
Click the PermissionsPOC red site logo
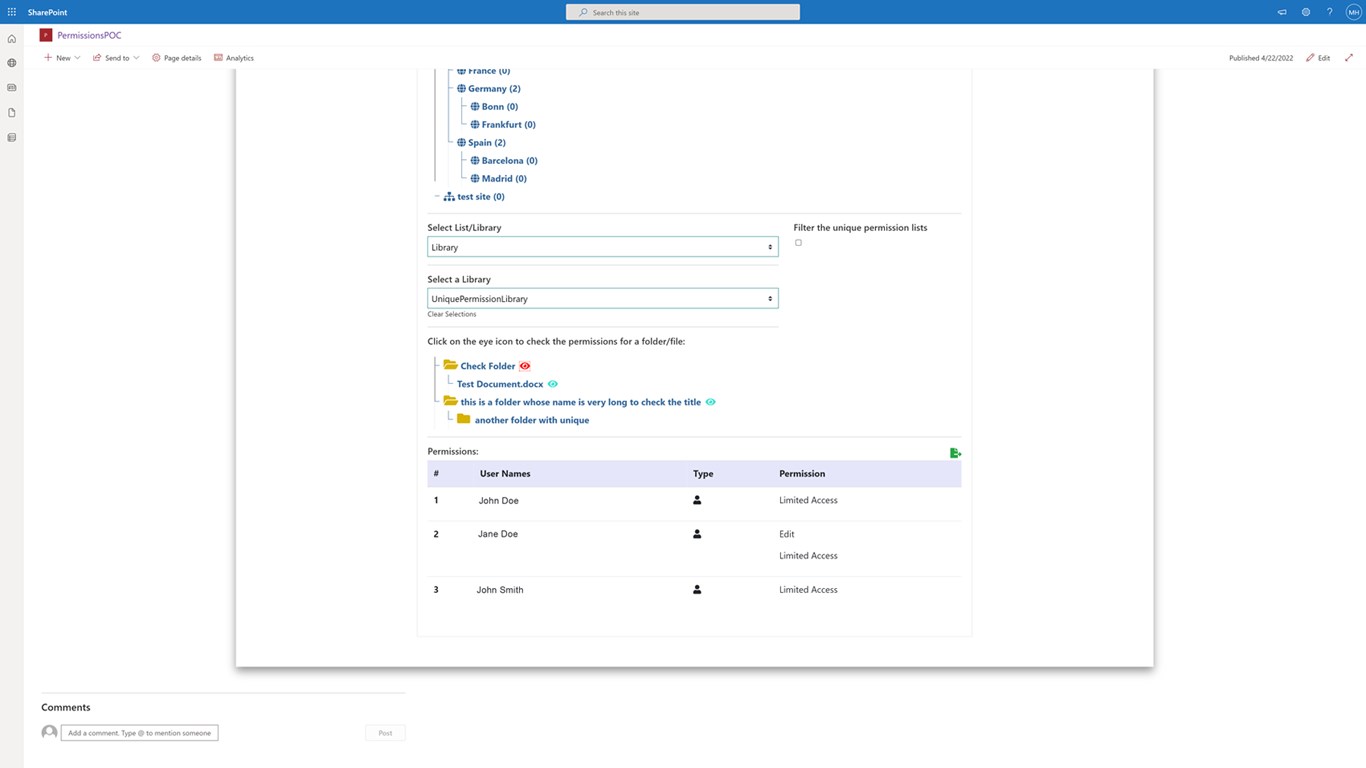(x=46, y=35)
